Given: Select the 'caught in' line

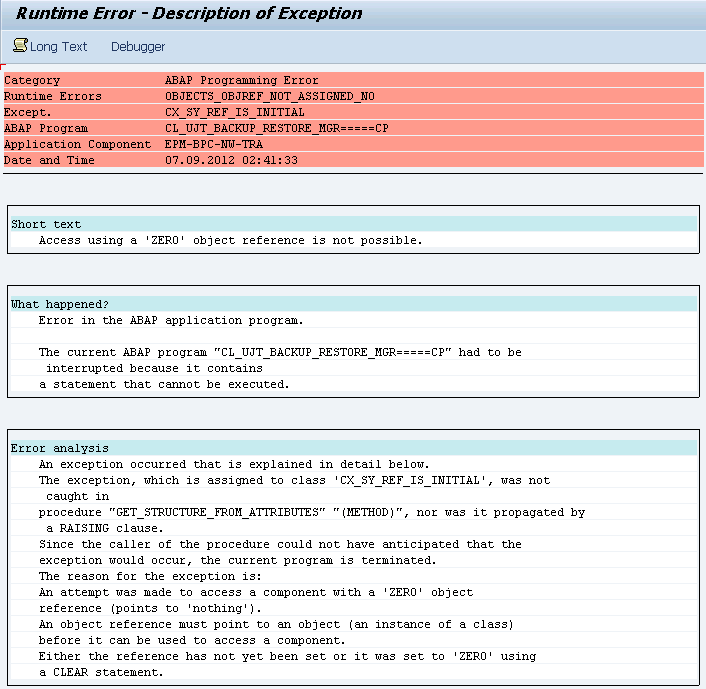Looking at the screenshot, I should pos(77,496).
